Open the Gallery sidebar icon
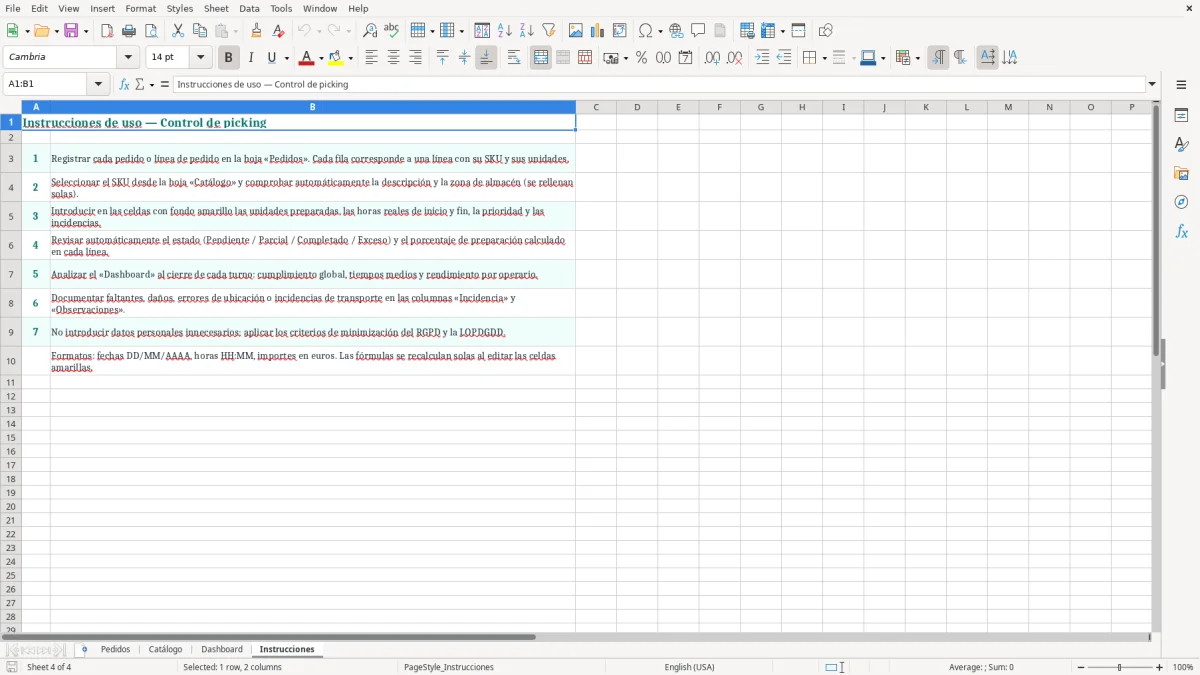The image size is (1200, 675). [1181, 174]
